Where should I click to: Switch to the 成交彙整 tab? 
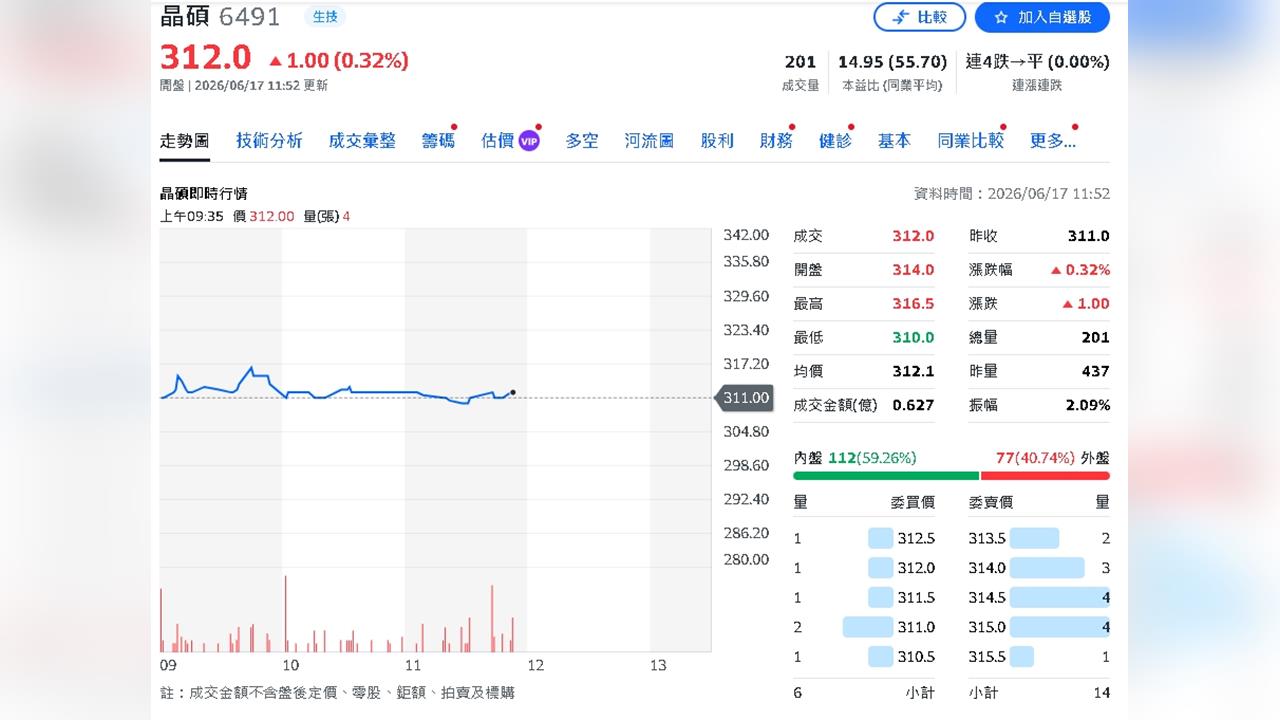362,141
